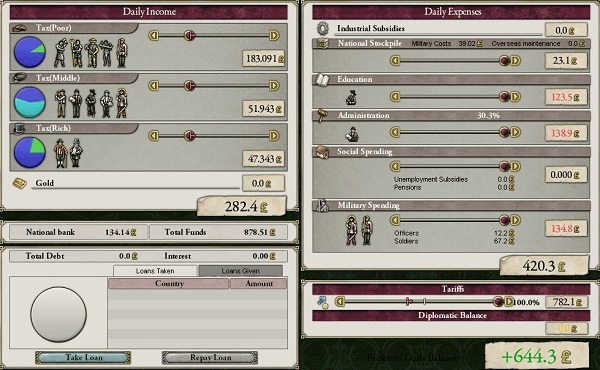The image size is (600, 370).
Task: Switch to the Loans Taken tab
Action: click(x=155, y=271)
